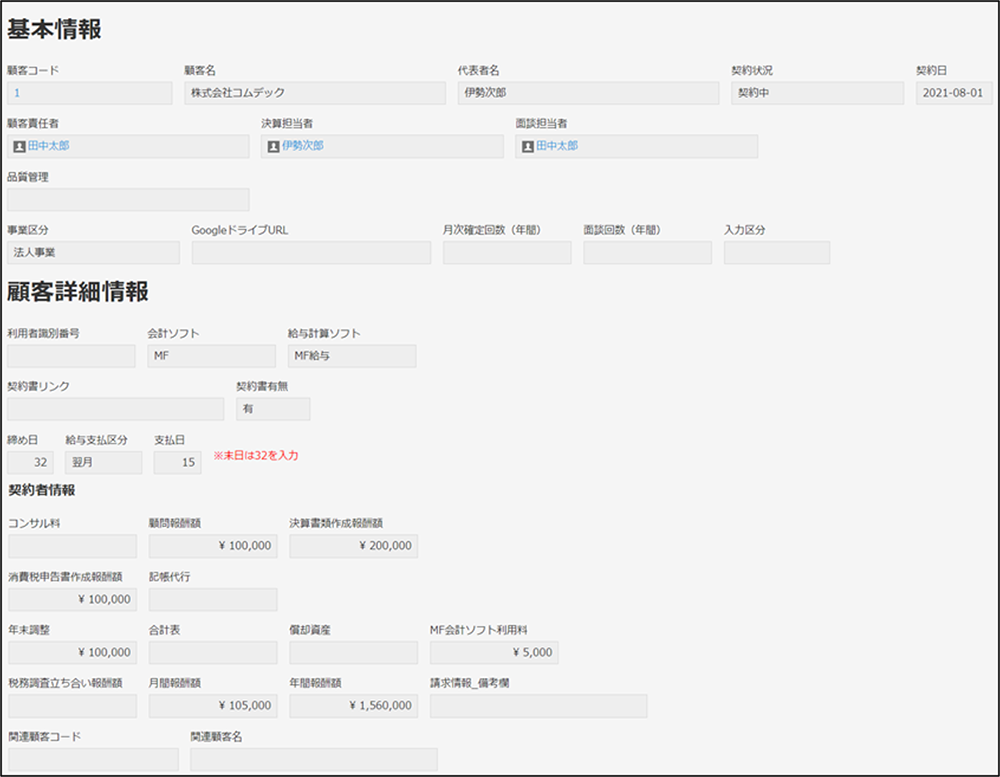
Task: Click the 給与計算ソフト field showing MF給与
Action: (x=352, y=356)
